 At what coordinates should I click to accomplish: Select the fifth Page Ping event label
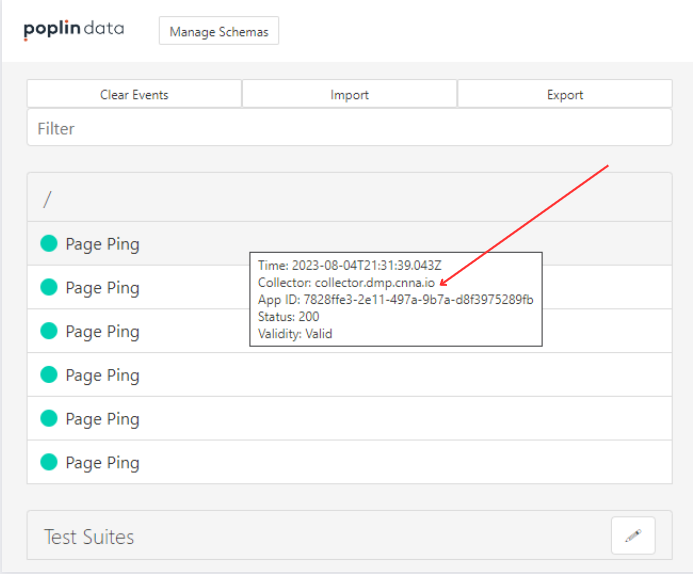[x=102, y=419]
